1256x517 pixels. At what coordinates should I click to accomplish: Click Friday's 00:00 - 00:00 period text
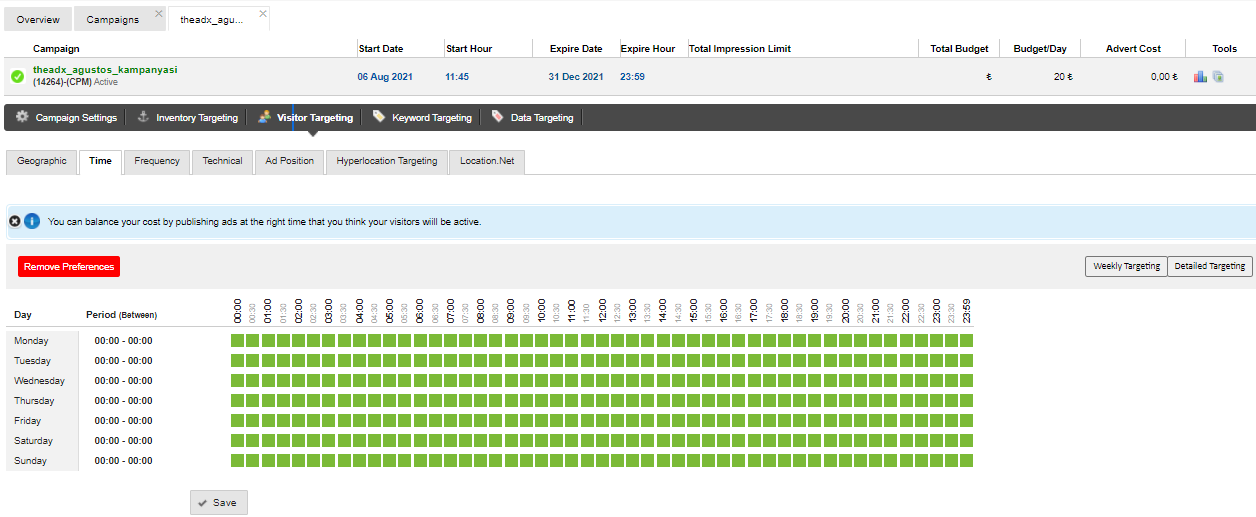click(124, 421)
